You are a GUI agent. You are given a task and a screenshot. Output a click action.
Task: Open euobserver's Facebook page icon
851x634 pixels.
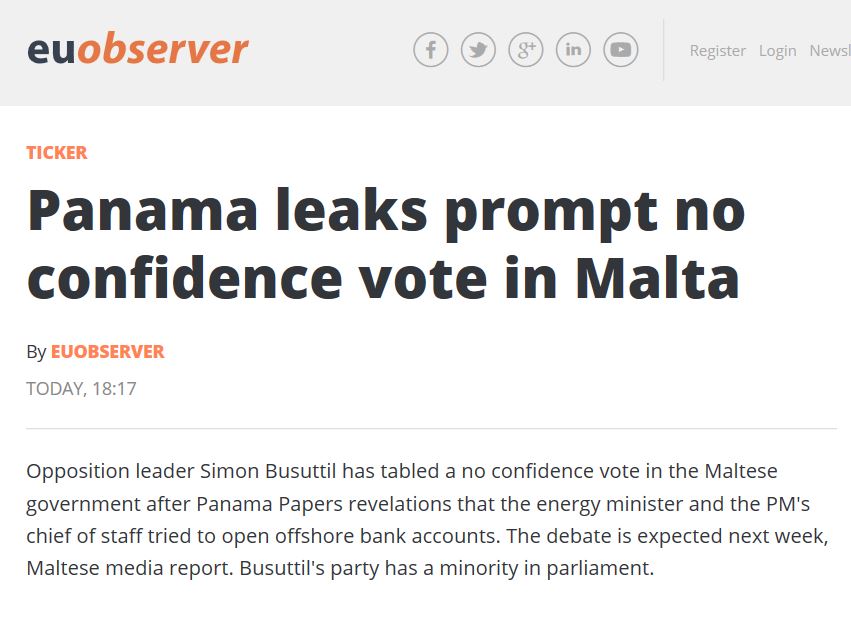[431, 49]
